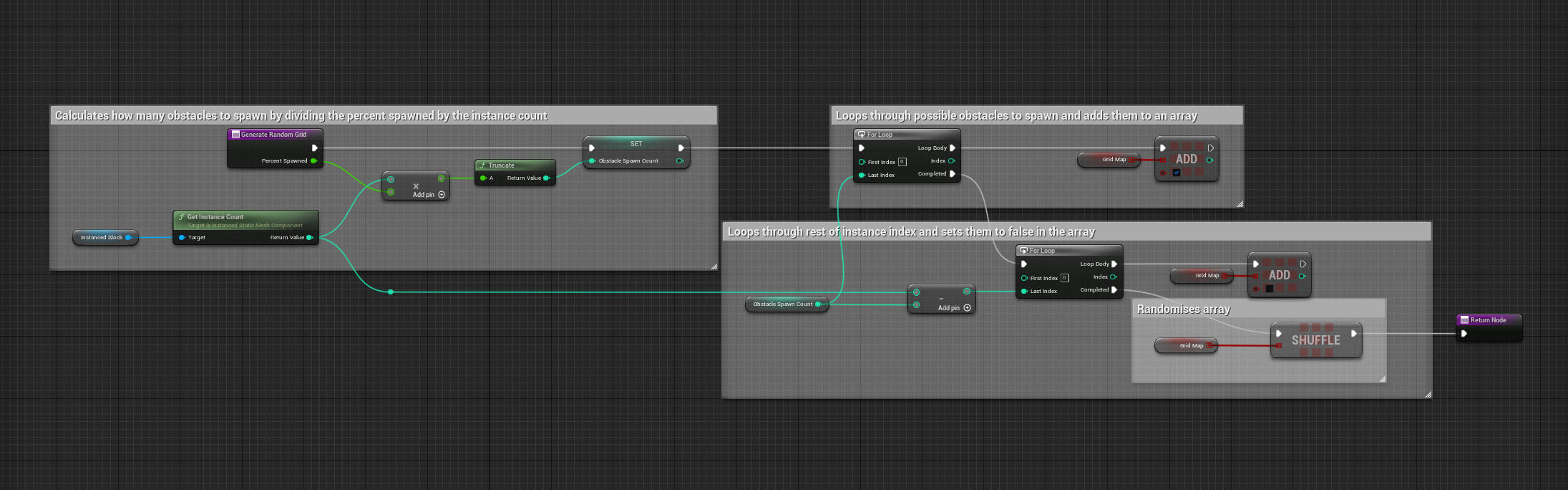Click the Percent Spawned output pin

coord(313,161)
